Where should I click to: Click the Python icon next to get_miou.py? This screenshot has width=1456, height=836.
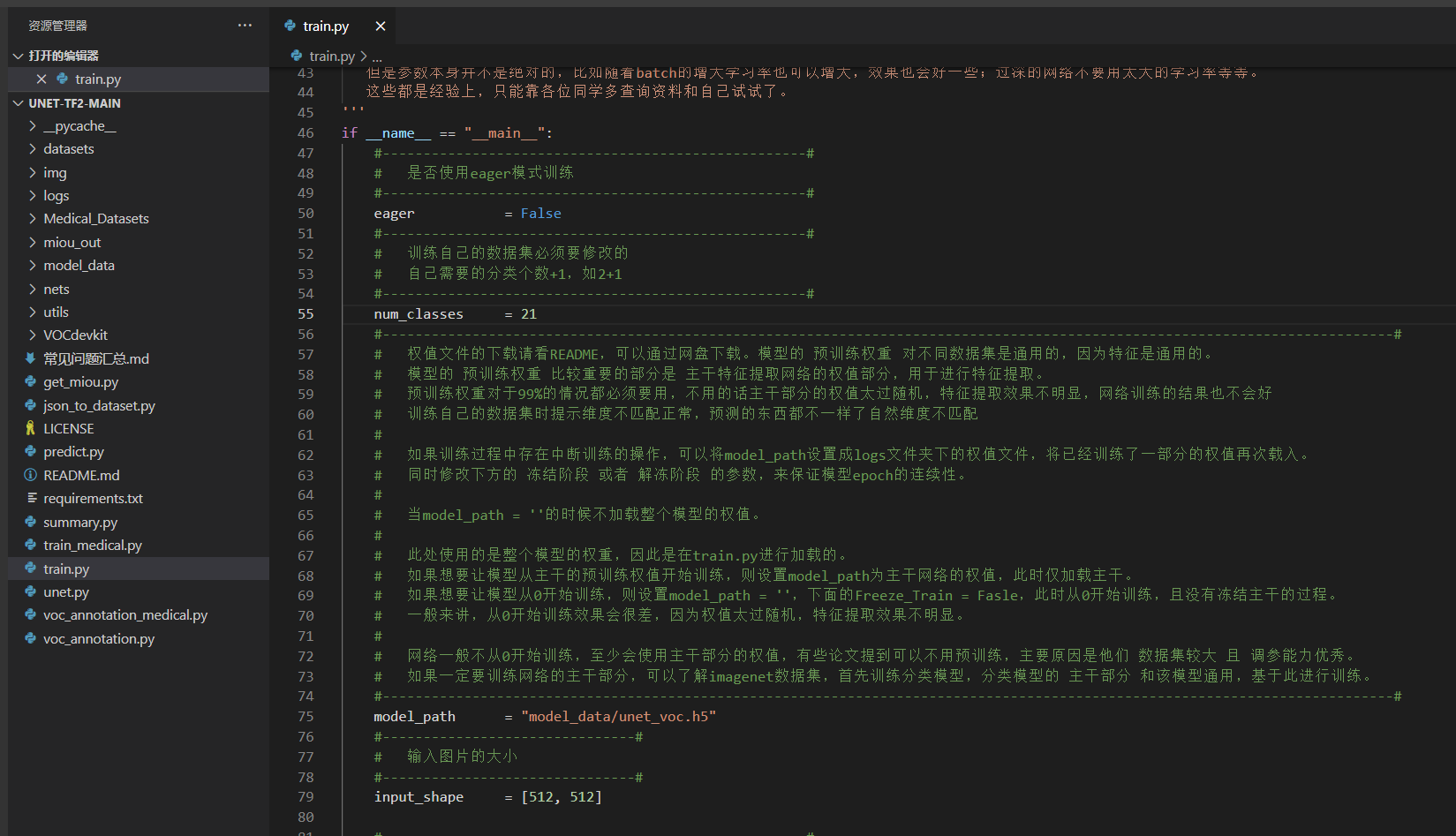click(x=30, y=381)
